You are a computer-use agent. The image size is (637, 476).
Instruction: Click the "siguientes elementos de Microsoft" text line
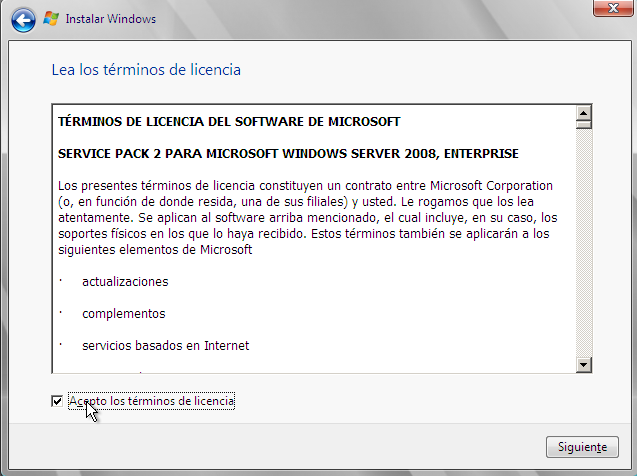(155, 250)
